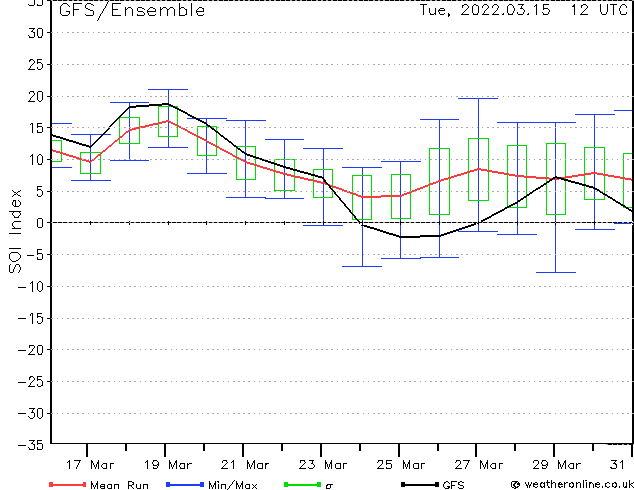Click the y-axis value '-10'
The width and height of the screenshot is (634, 490).
coord(31,286)
